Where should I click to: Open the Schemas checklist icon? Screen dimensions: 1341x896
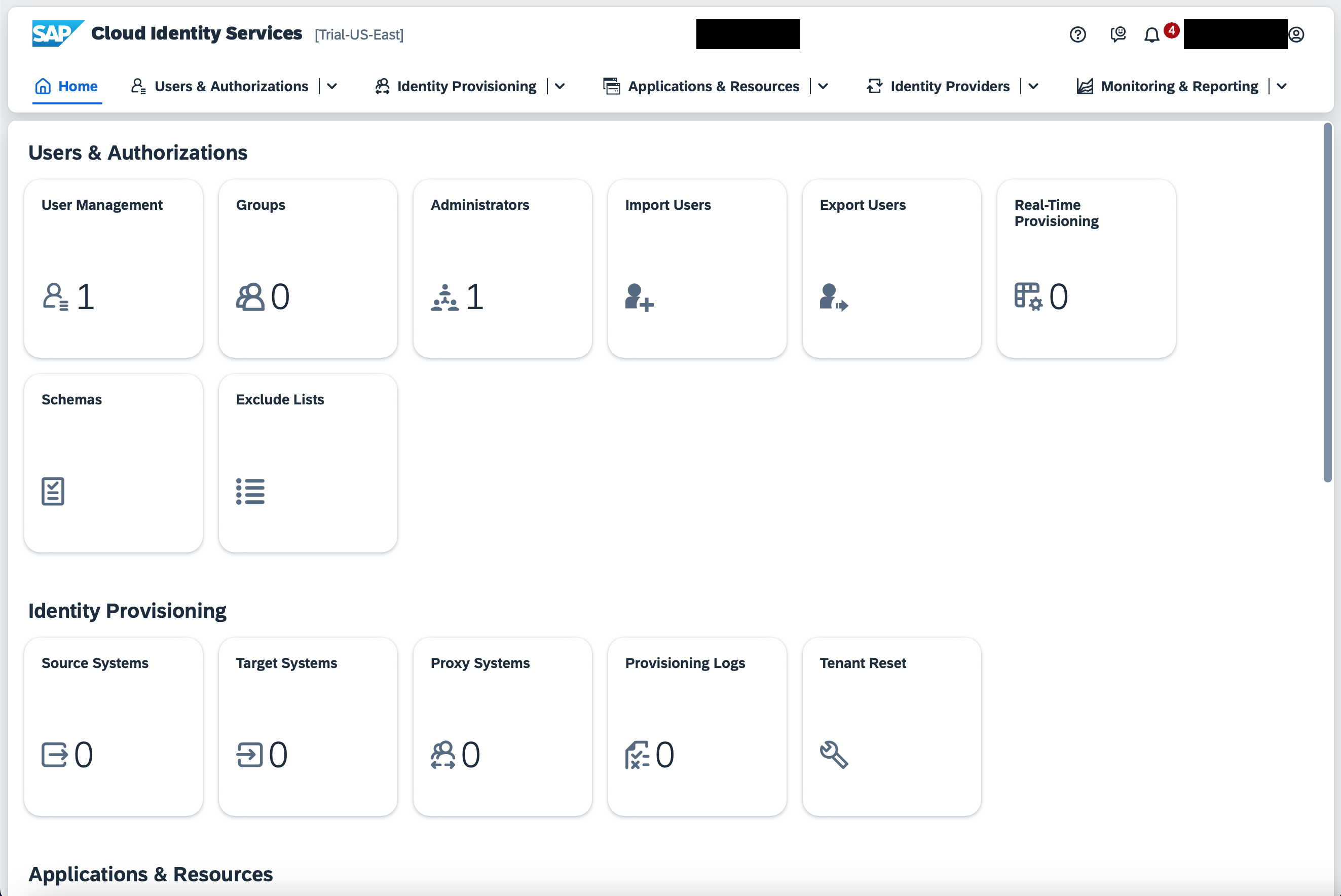pos(53,491)
